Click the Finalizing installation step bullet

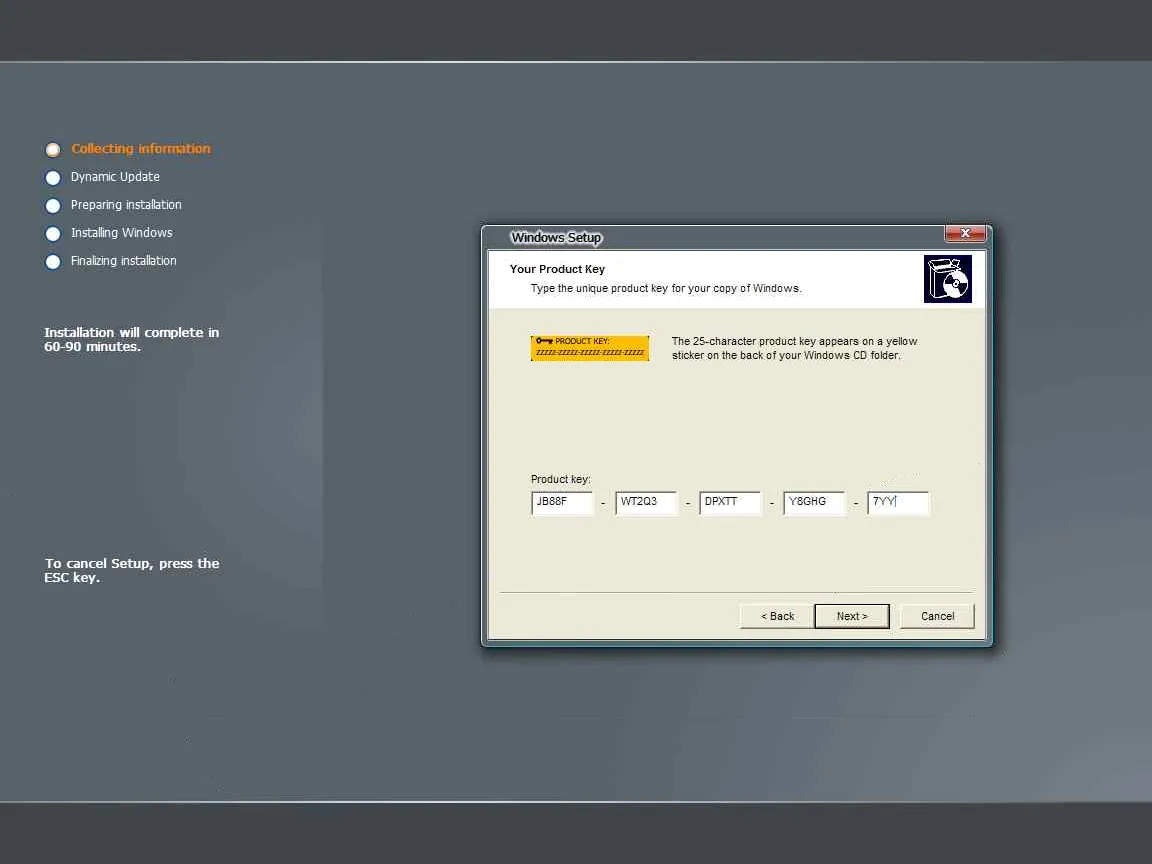(53, 262)
